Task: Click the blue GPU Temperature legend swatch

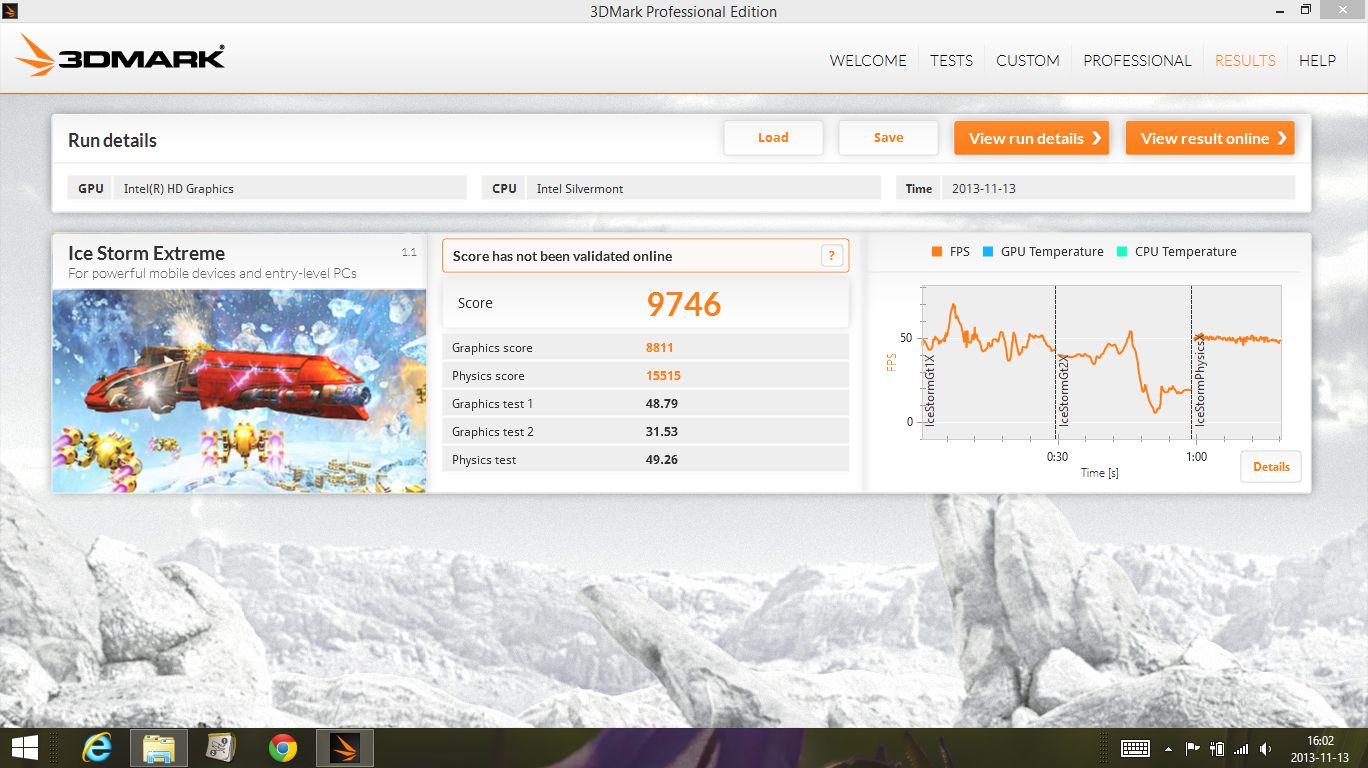Action: (x=988, y=252)
